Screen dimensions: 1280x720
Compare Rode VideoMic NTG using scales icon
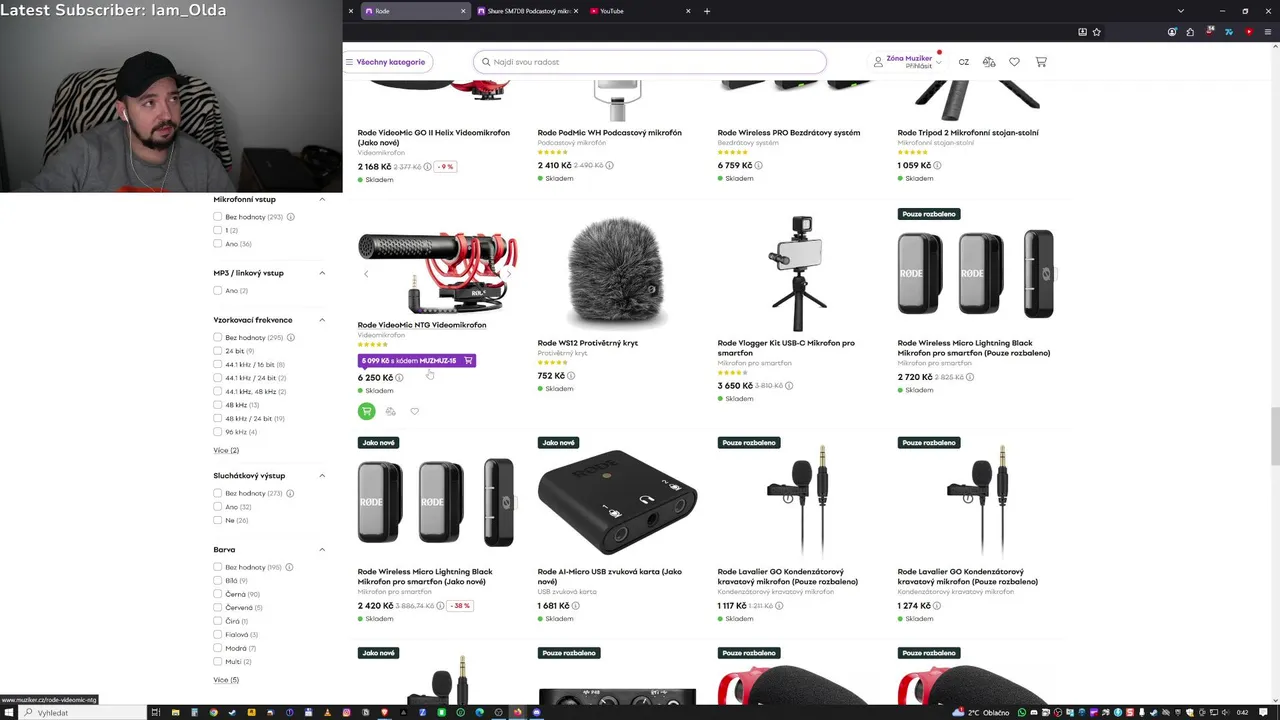pyautogui.click(x=390, y=411)
